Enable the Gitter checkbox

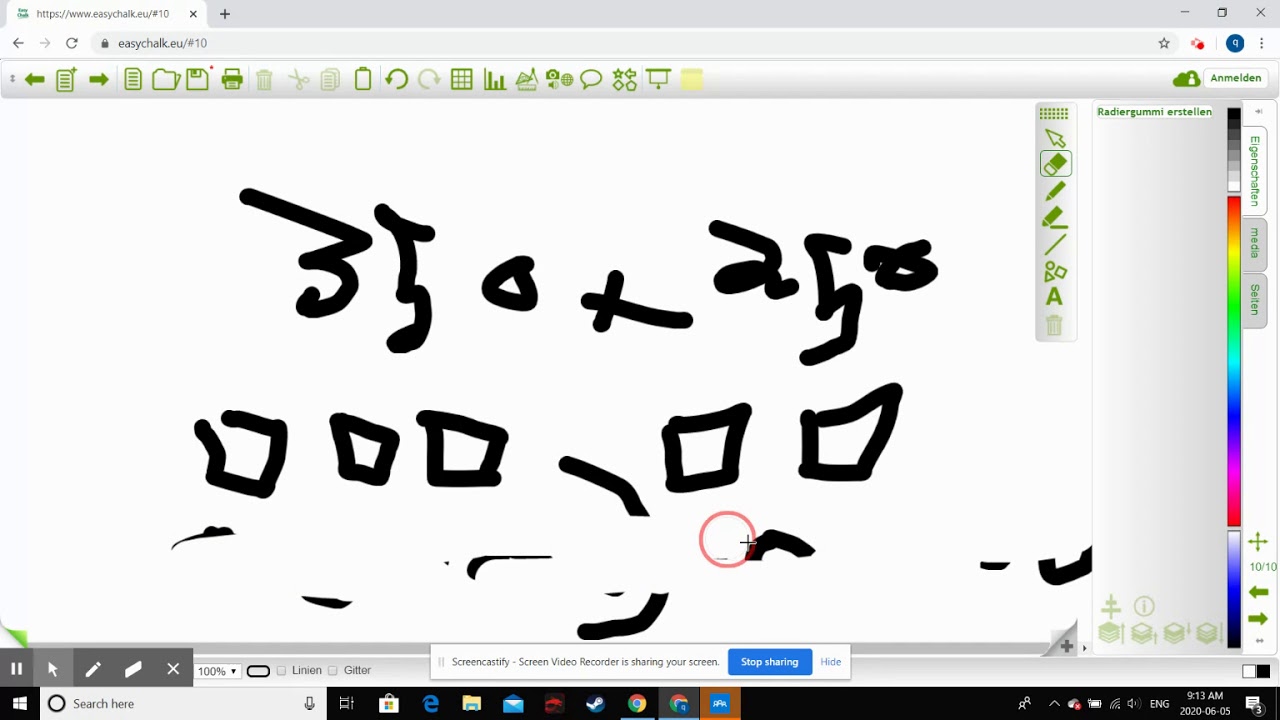click(333, 671)
